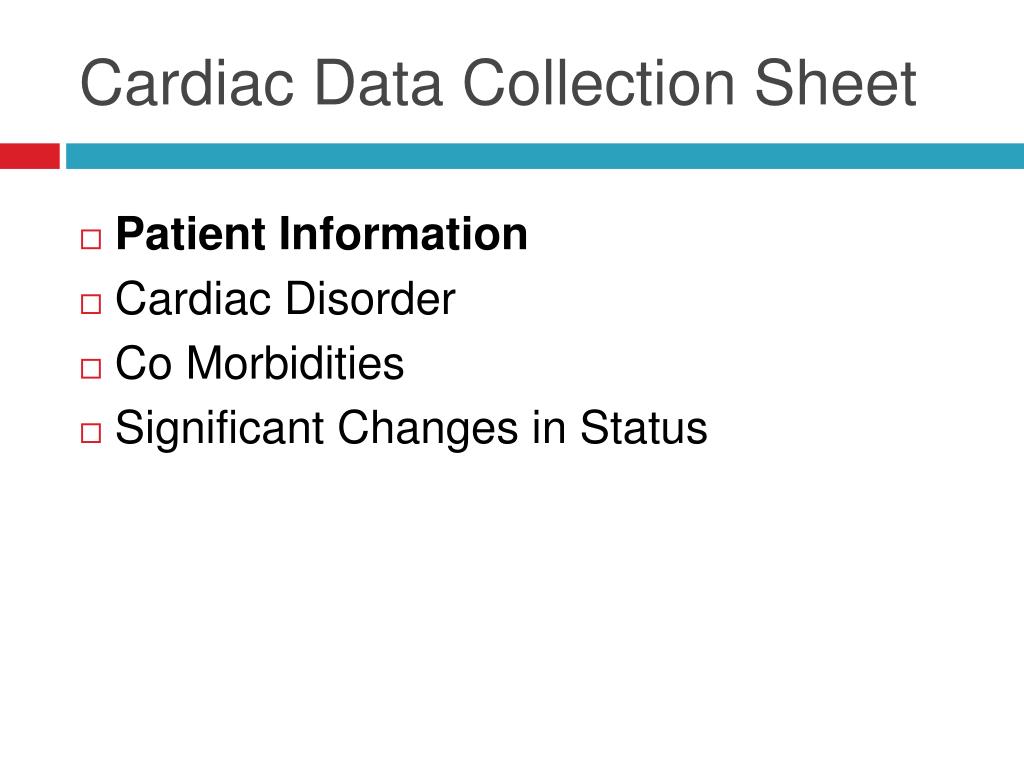Click the bold Patient Information line

(x=321, y=234)
